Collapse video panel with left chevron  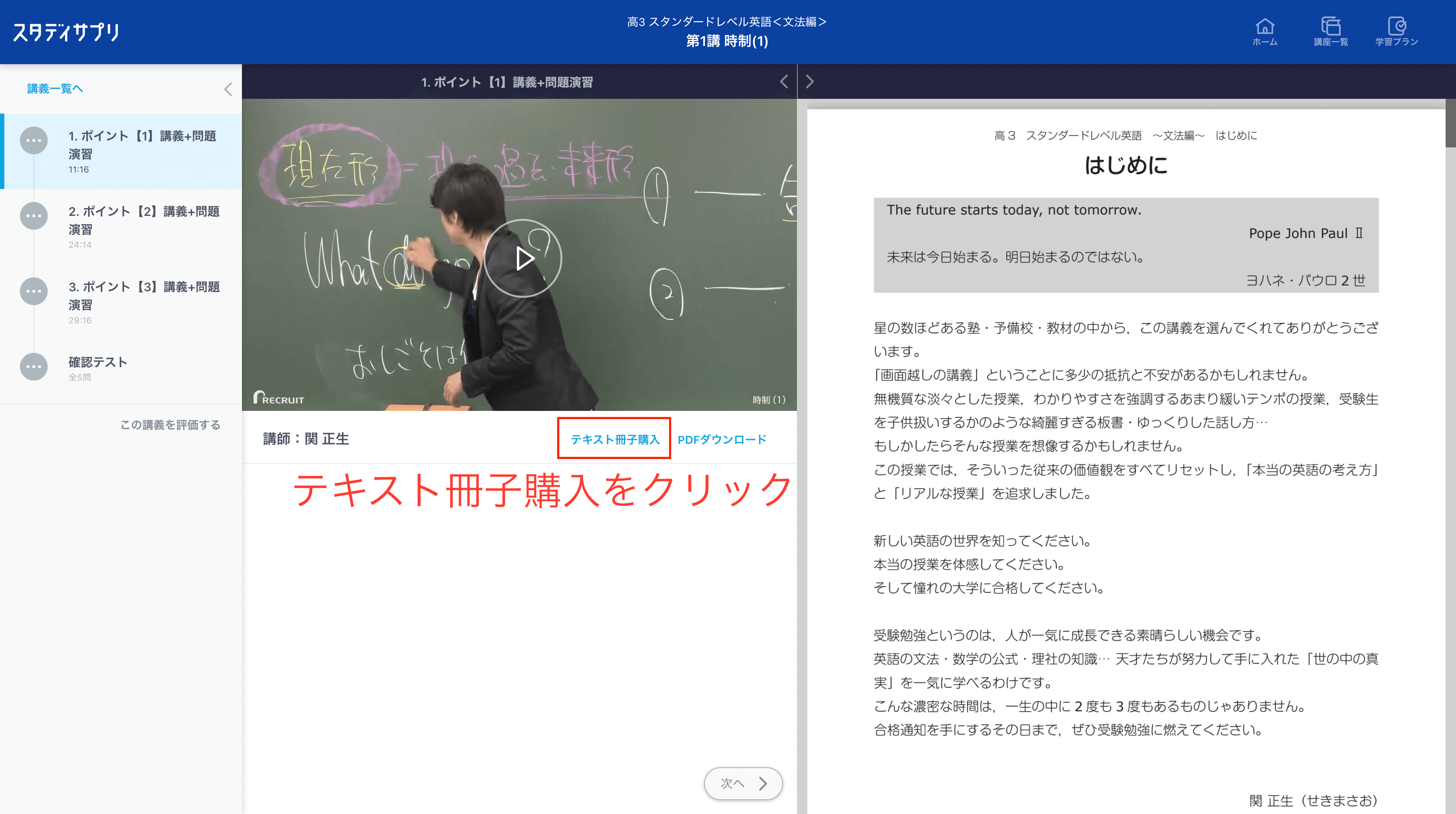point(784,82)
